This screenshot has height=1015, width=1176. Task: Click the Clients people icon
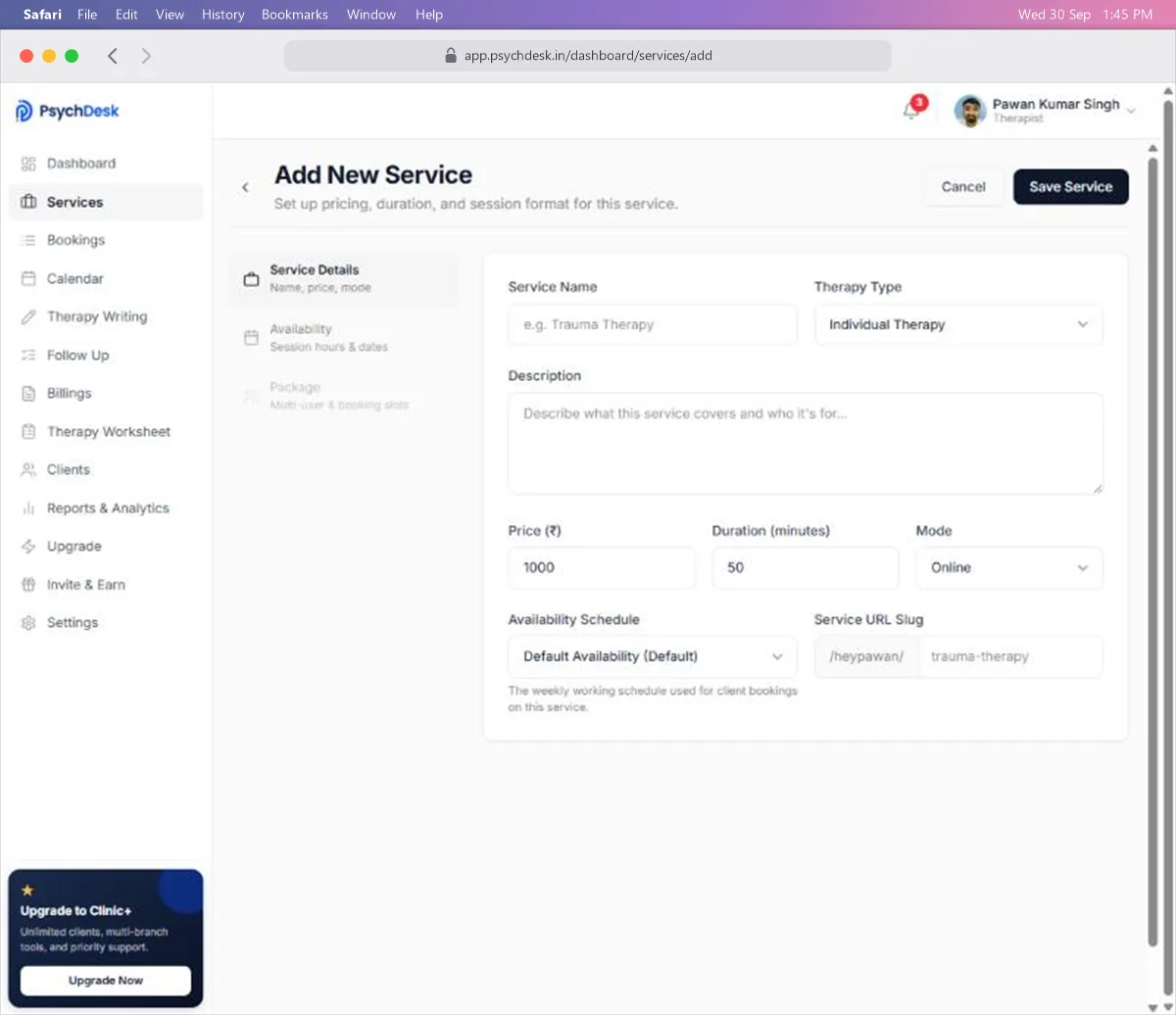pos(28,469)
